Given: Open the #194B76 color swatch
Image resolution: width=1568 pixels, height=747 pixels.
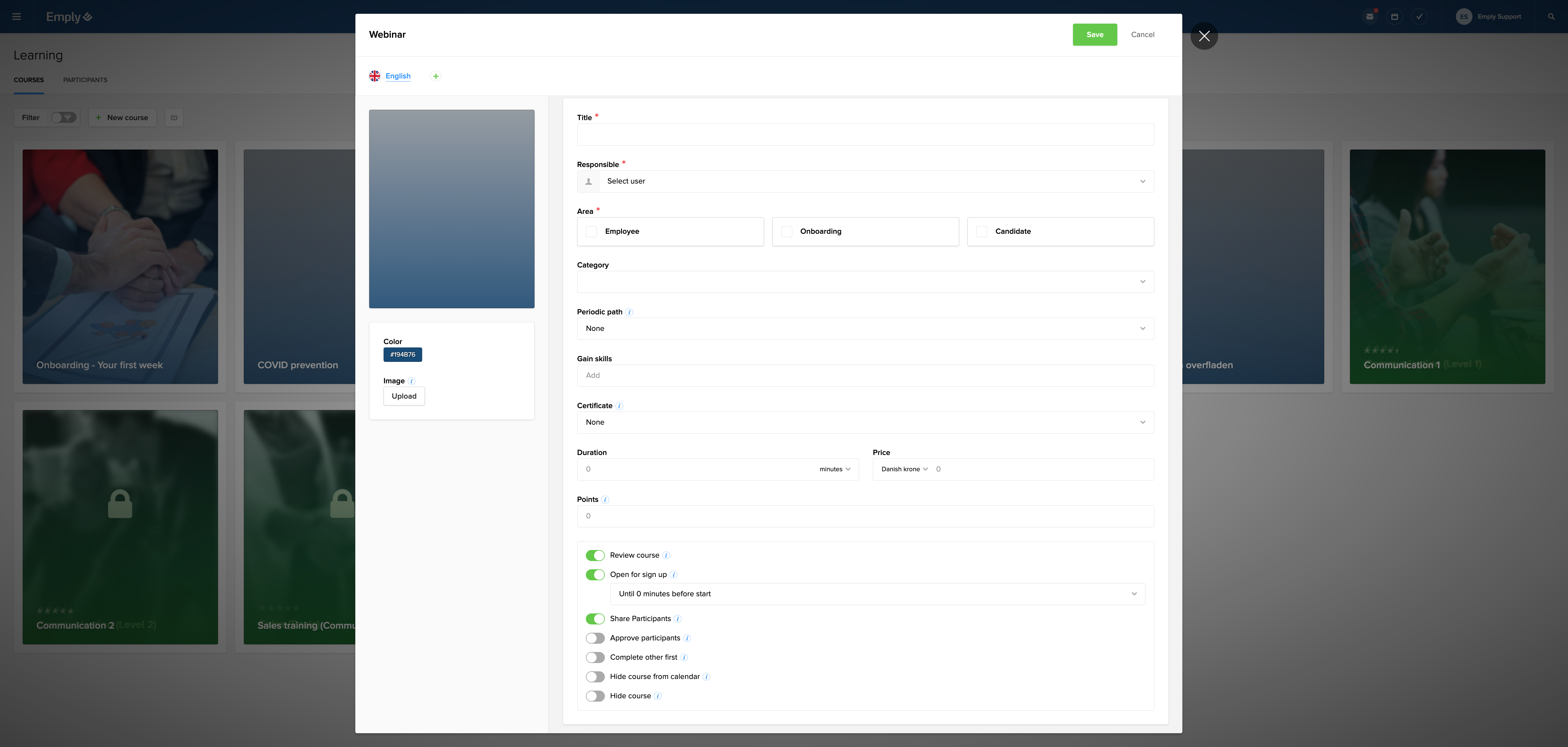Looking at the screenshot, I should click(402, 355).
